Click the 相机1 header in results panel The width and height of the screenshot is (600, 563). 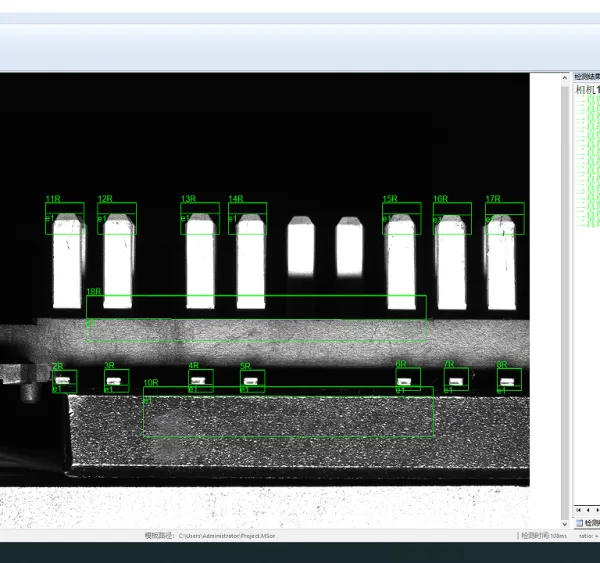click(587, 90)
